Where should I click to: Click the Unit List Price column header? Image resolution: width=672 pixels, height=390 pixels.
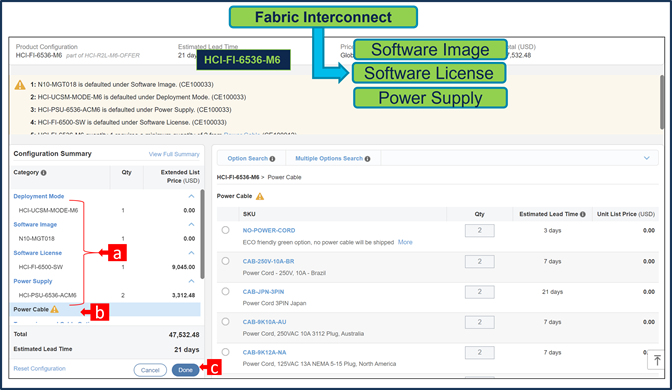(626, 214)
